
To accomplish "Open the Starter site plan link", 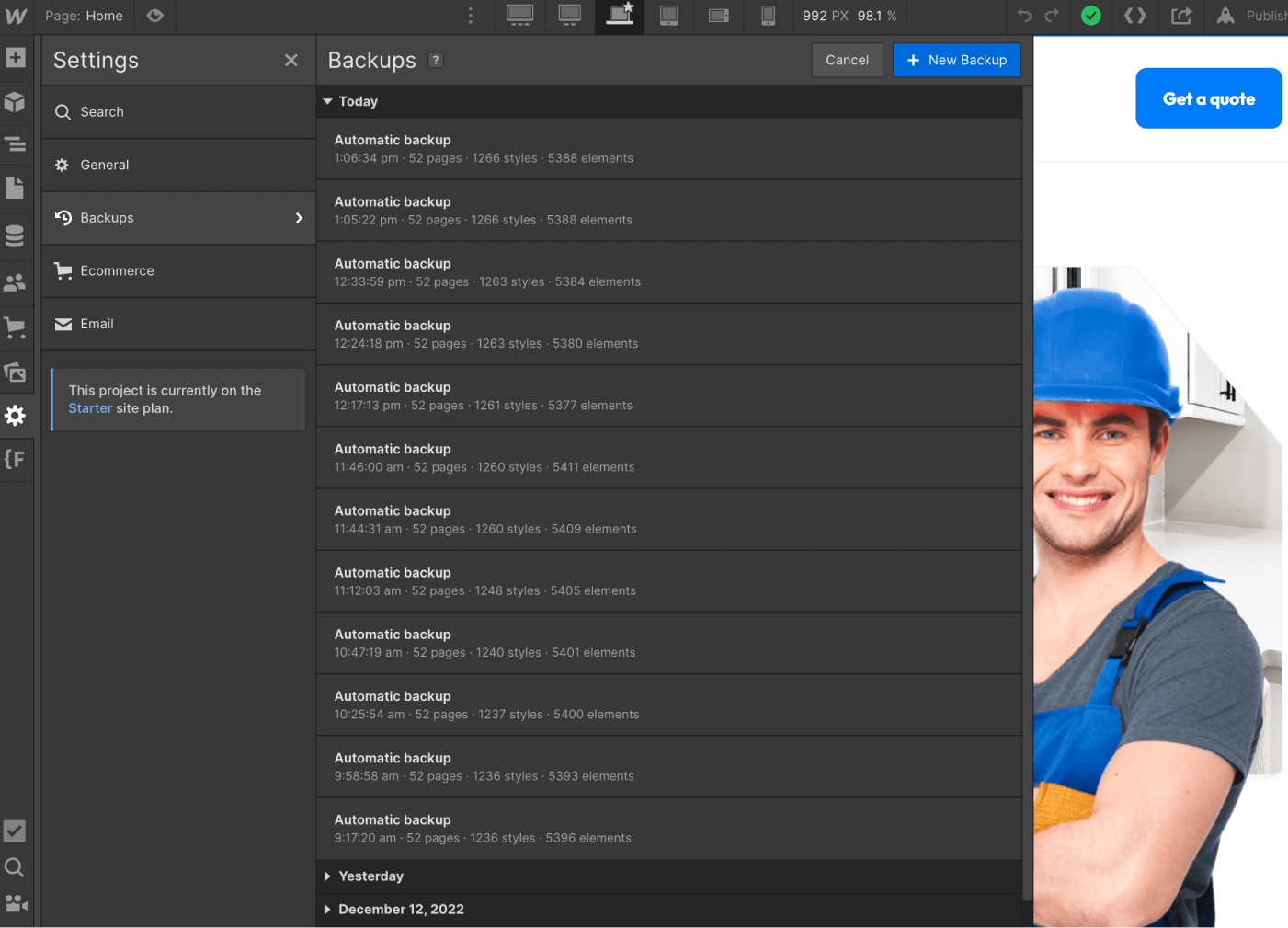I will (x=88, y=407).
